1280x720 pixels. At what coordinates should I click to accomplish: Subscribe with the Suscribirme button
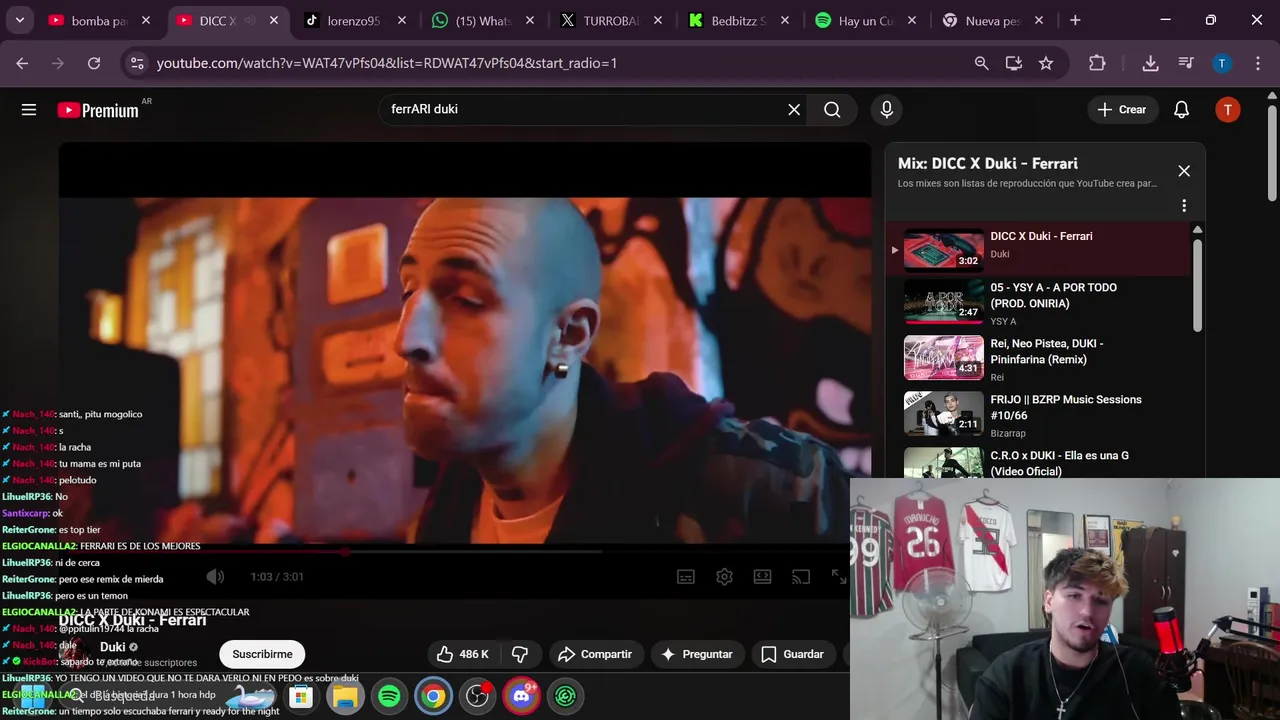[x=262, y=654]
